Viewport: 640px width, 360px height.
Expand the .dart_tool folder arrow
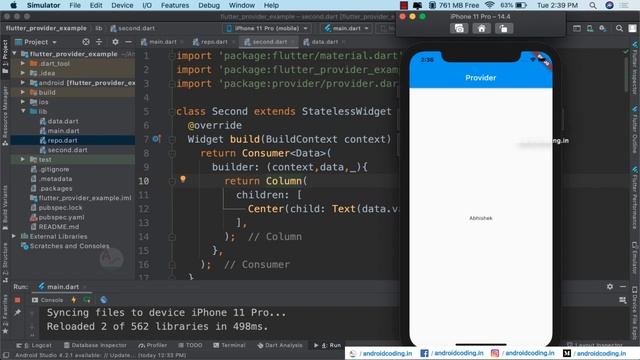[x=23, y=64]
